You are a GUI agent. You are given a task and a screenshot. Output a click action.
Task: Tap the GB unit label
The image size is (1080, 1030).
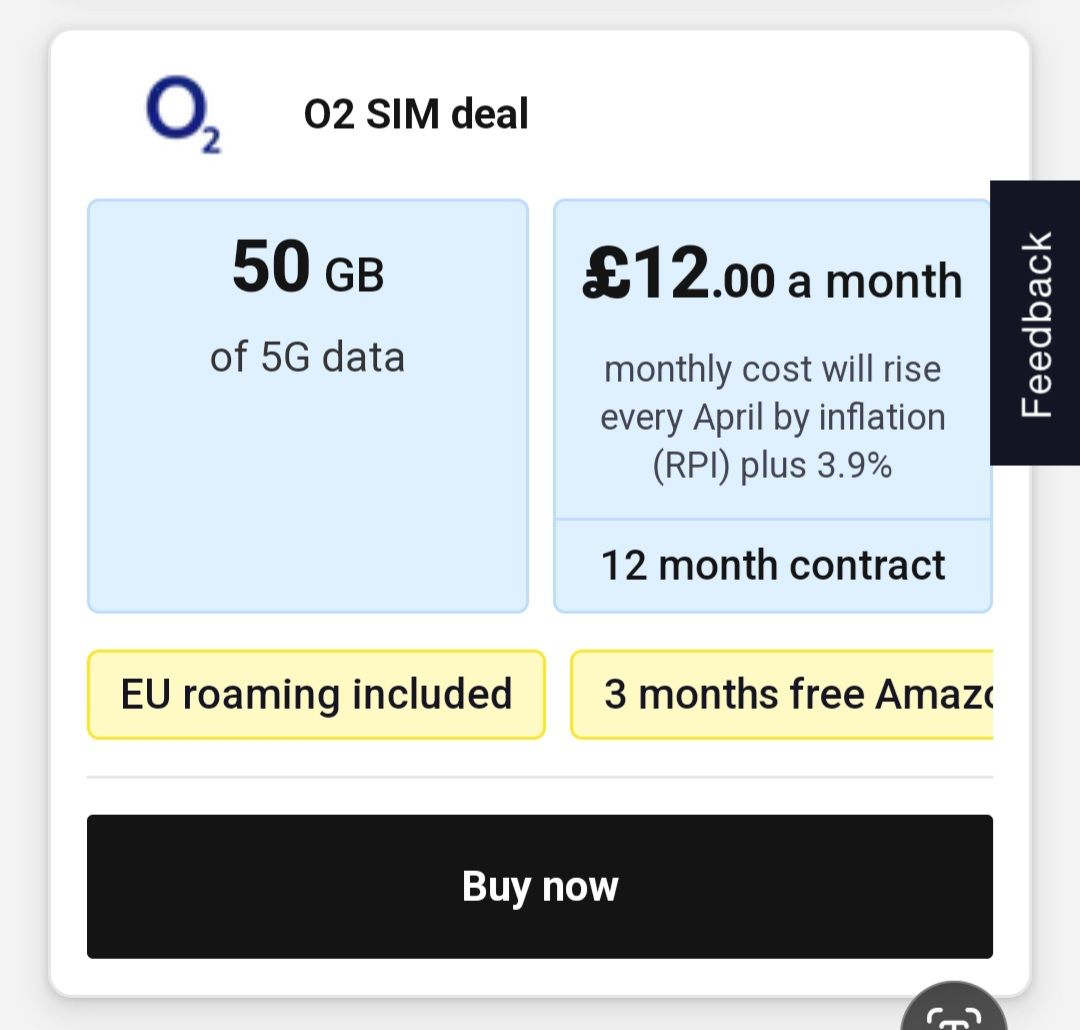tap(355, 276)
